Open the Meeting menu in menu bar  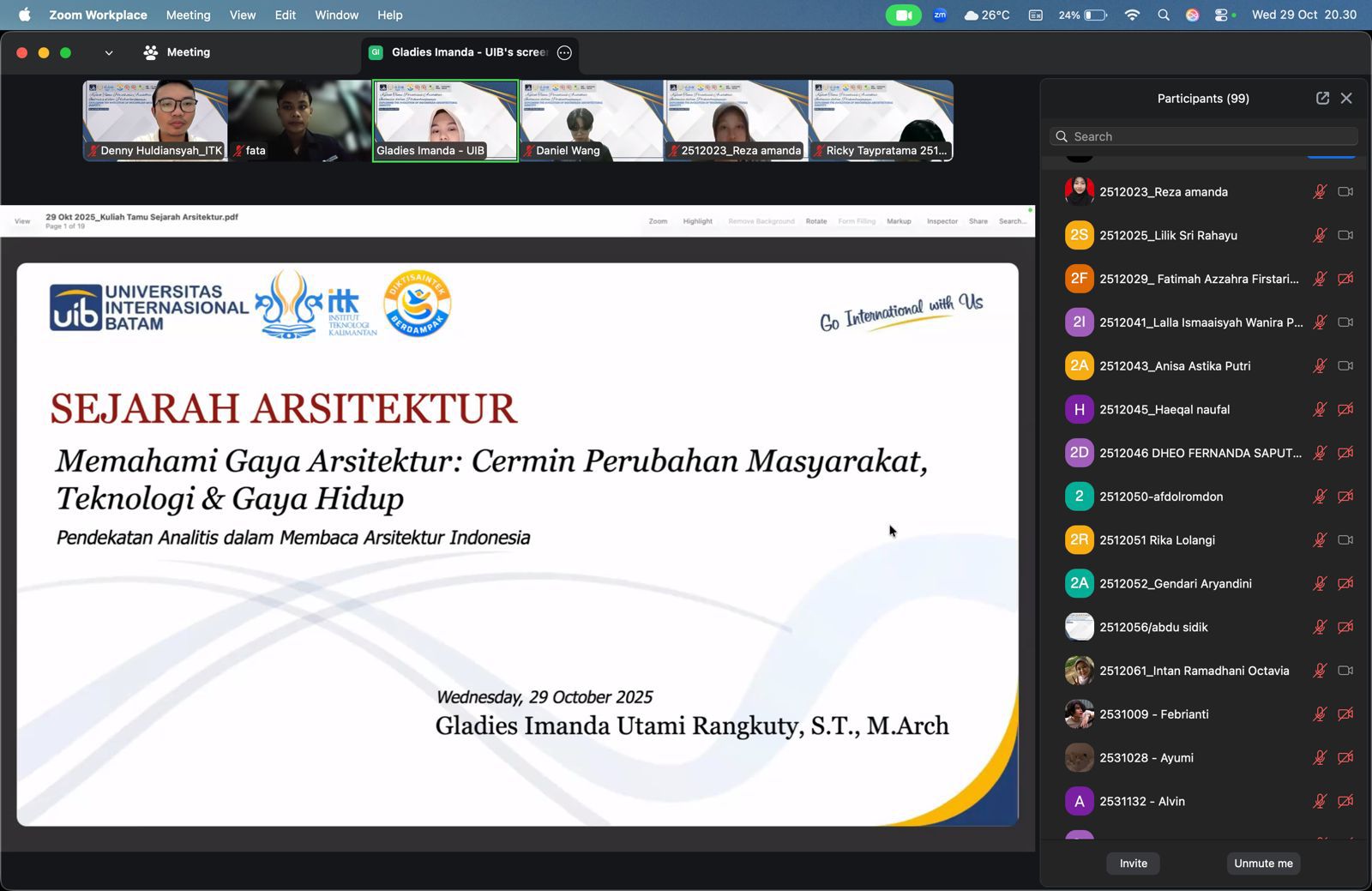tap(188, 15)
